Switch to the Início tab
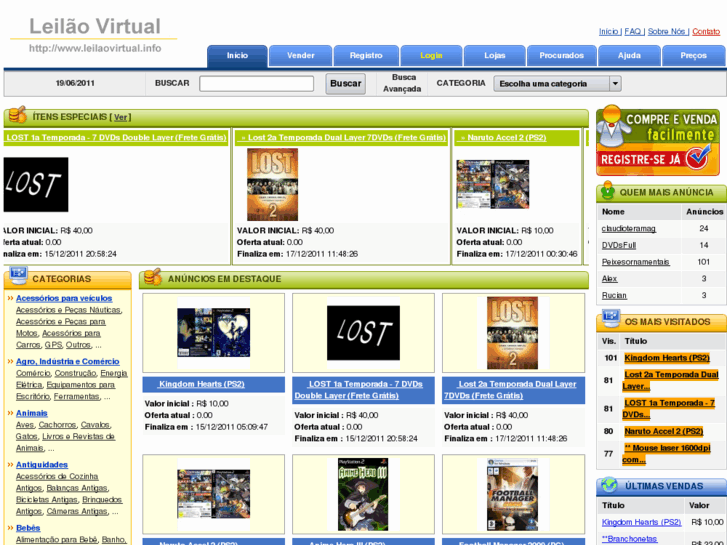 click(x=237, y=56)
